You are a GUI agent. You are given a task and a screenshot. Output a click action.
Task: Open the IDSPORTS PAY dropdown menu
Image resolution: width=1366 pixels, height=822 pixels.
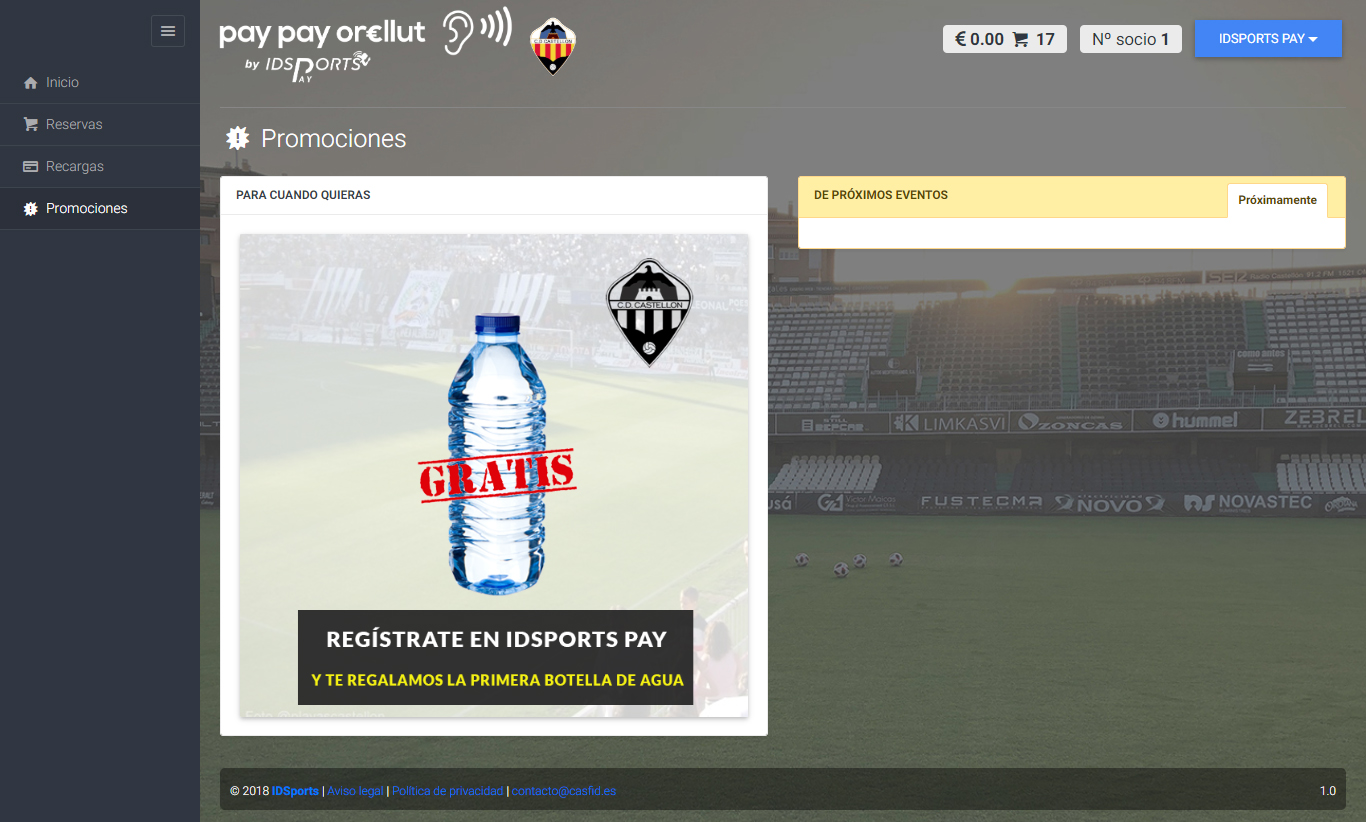[x=1268, y=38]
